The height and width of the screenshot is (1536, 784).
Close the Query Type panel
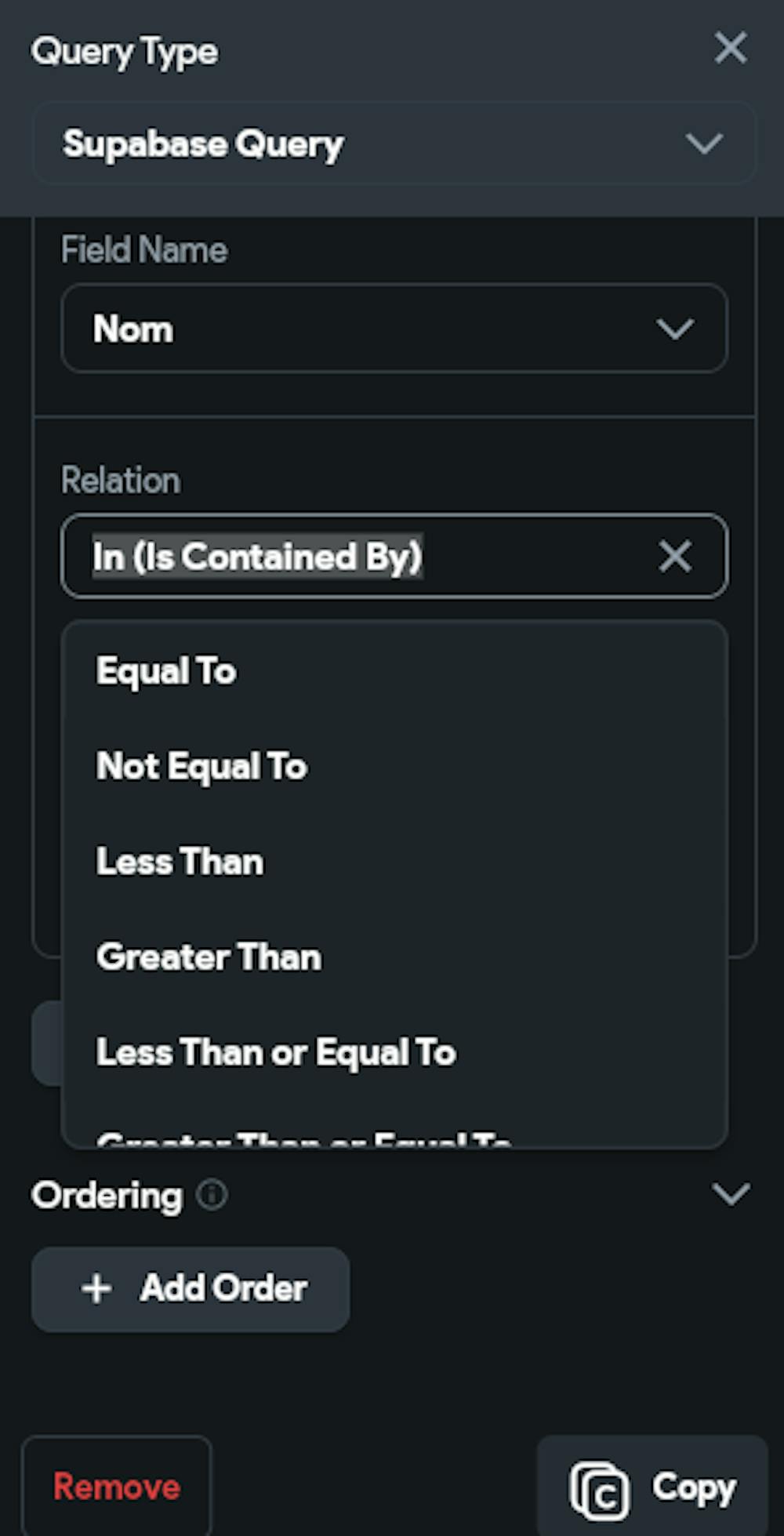[x=730, y=49]
